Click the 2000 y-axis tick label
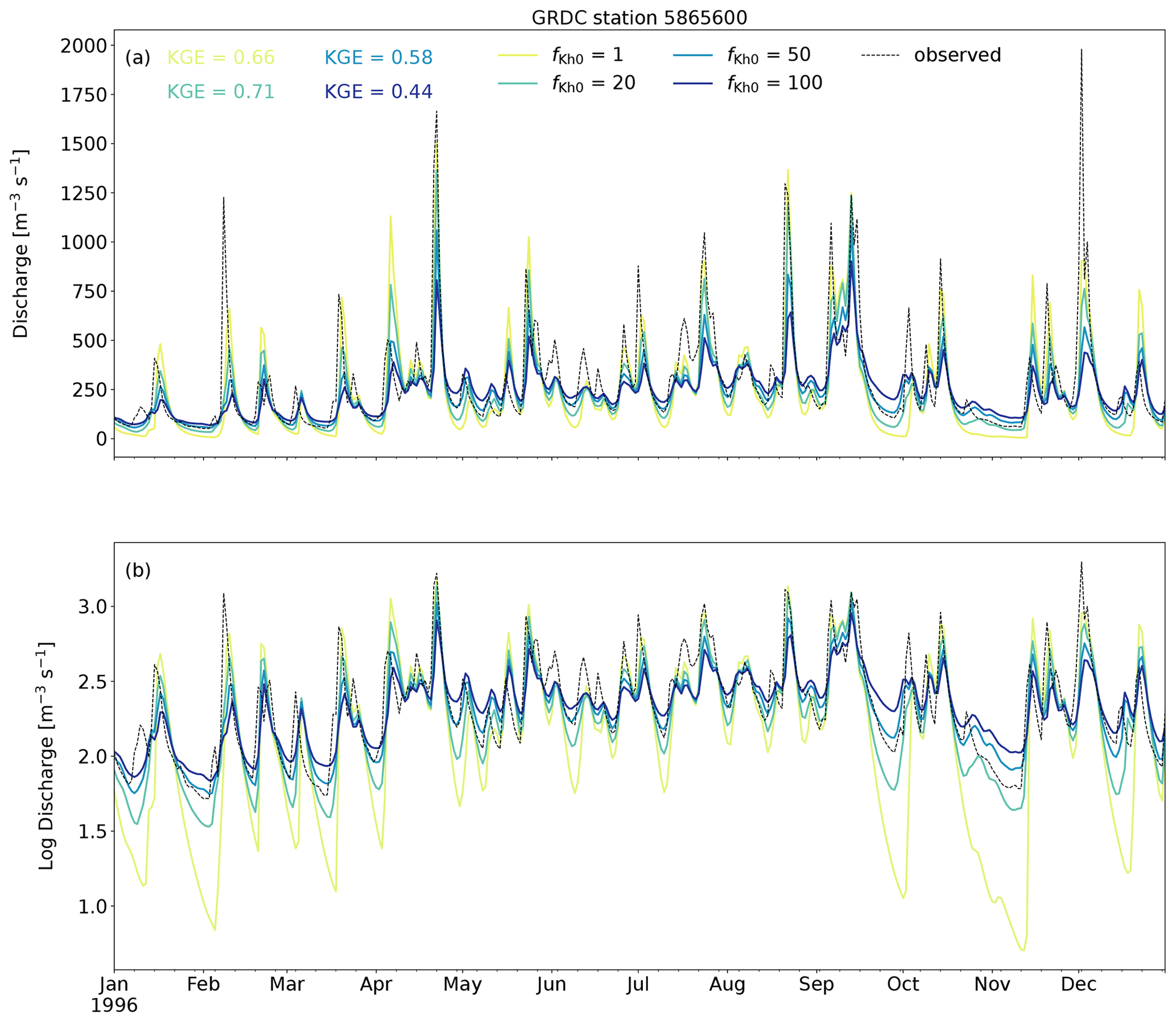Viewport: 1176px width, 1022px height. click(84, 46)
